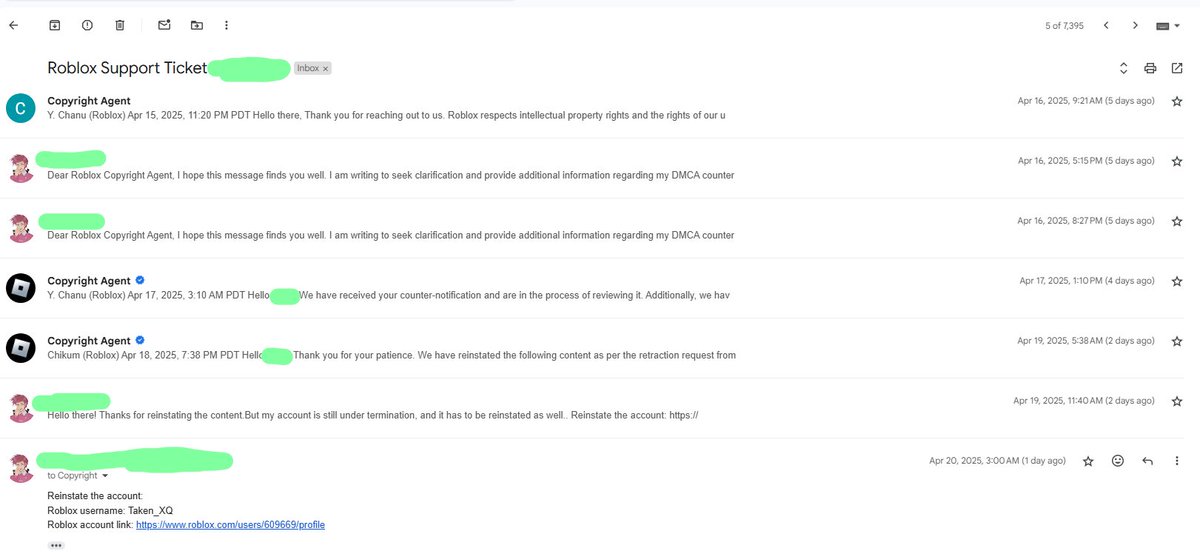The width and height of the screenshot is (1200, 554).
Task: Open more options on last message
Action: coord(1176,461)
